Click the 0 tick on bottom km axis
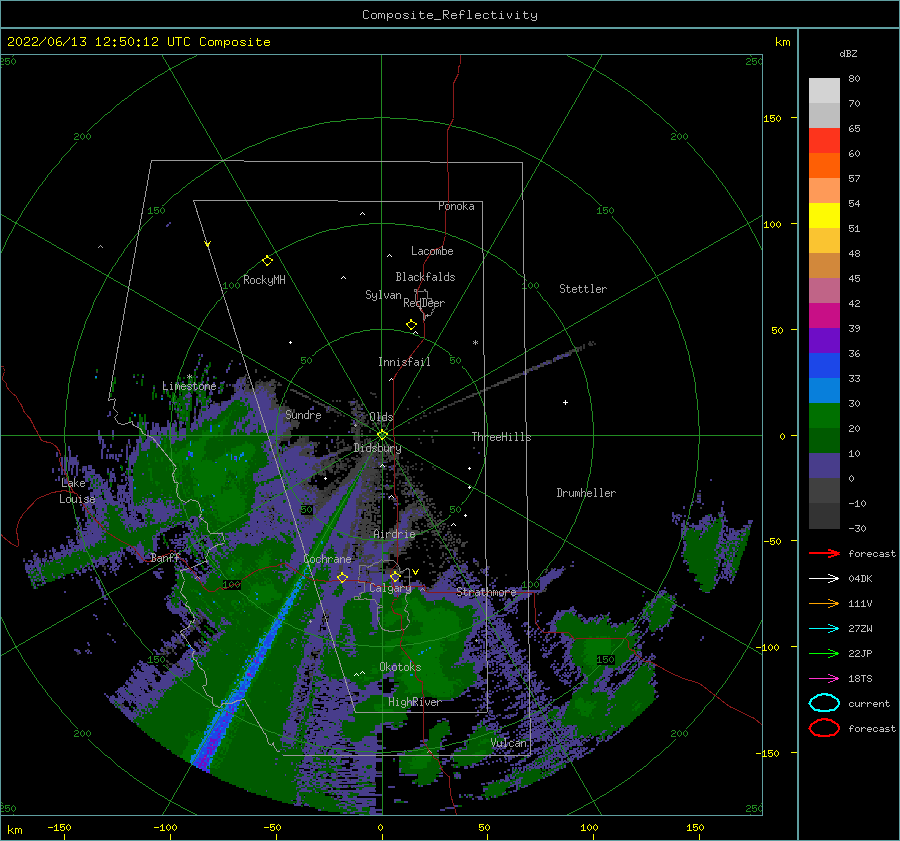 coord(380,827)
